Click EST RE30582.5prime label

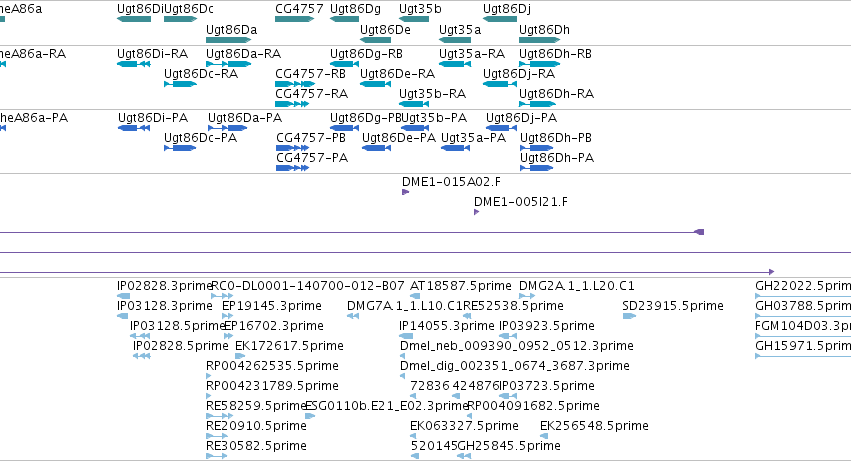pos(256,445)
